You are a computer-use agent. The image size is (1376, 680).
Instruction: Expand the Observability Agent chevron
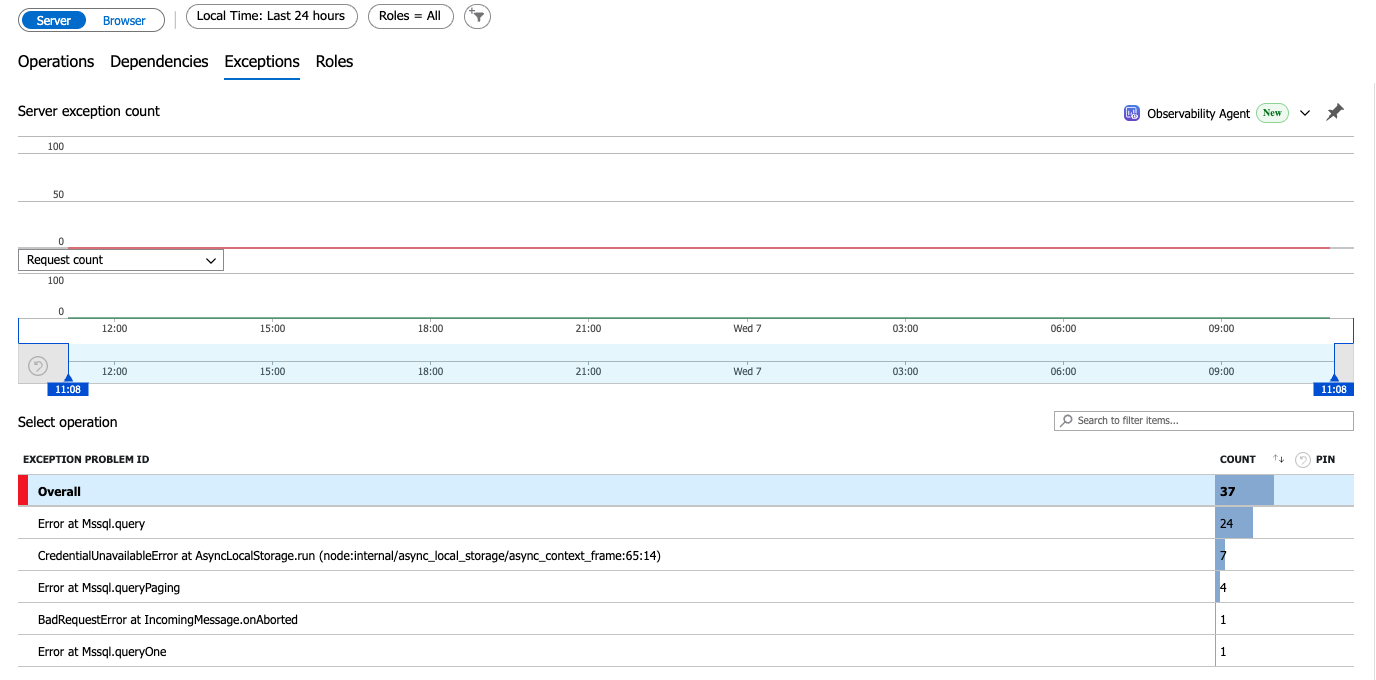[x=1305, y=113]
